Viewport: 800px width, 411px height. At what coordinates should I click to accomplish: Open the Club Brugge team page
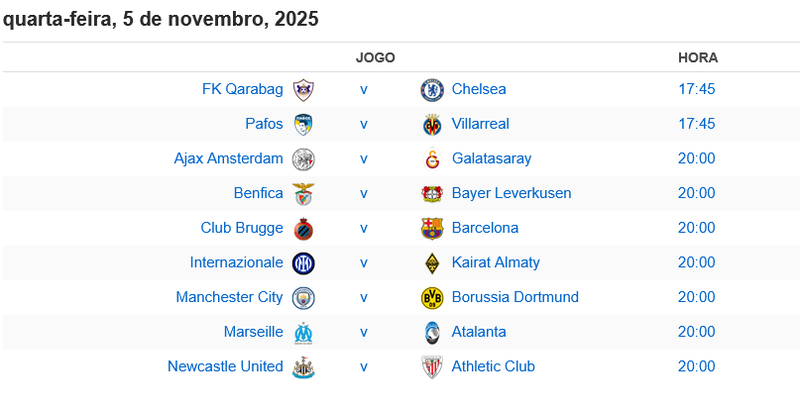pyautogui.click(x=241, y=228)
